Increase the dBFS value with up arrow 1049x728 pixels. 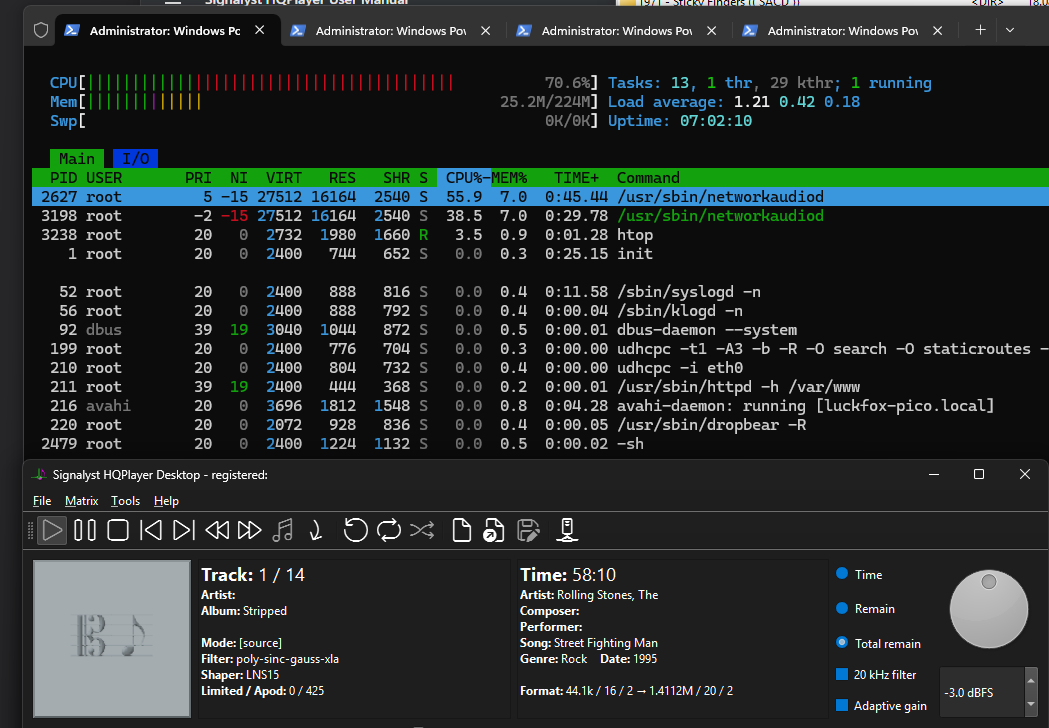coord(1031,680)
